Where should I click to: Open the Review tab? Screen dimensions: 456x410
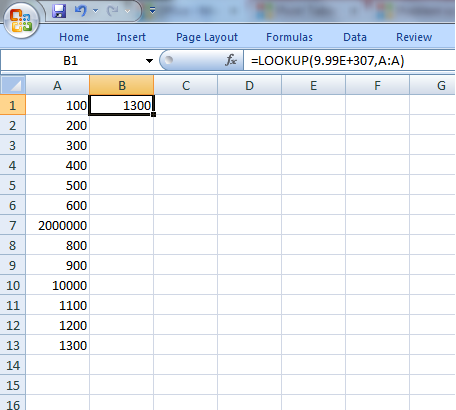pyautogui.click(x=414, y=37)
